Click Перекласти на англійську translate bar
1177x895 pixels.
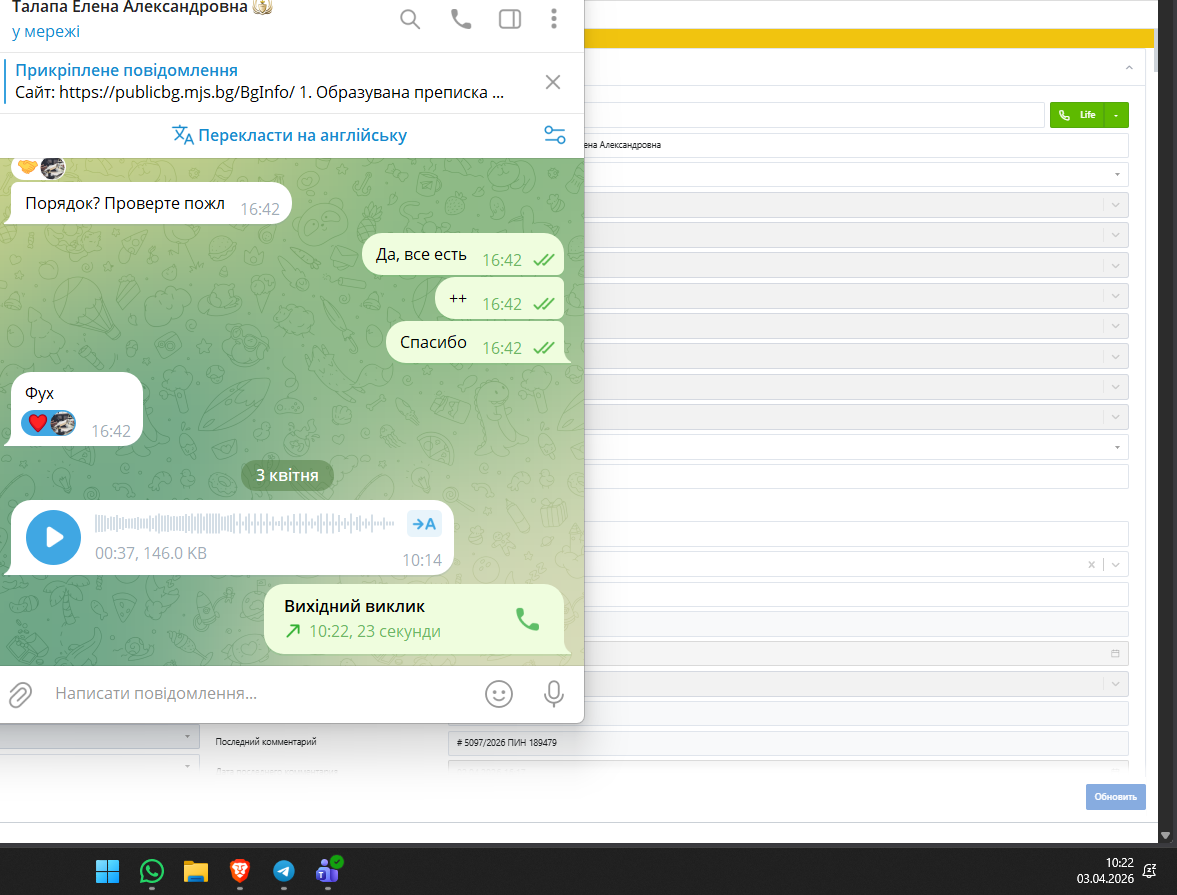290,135
